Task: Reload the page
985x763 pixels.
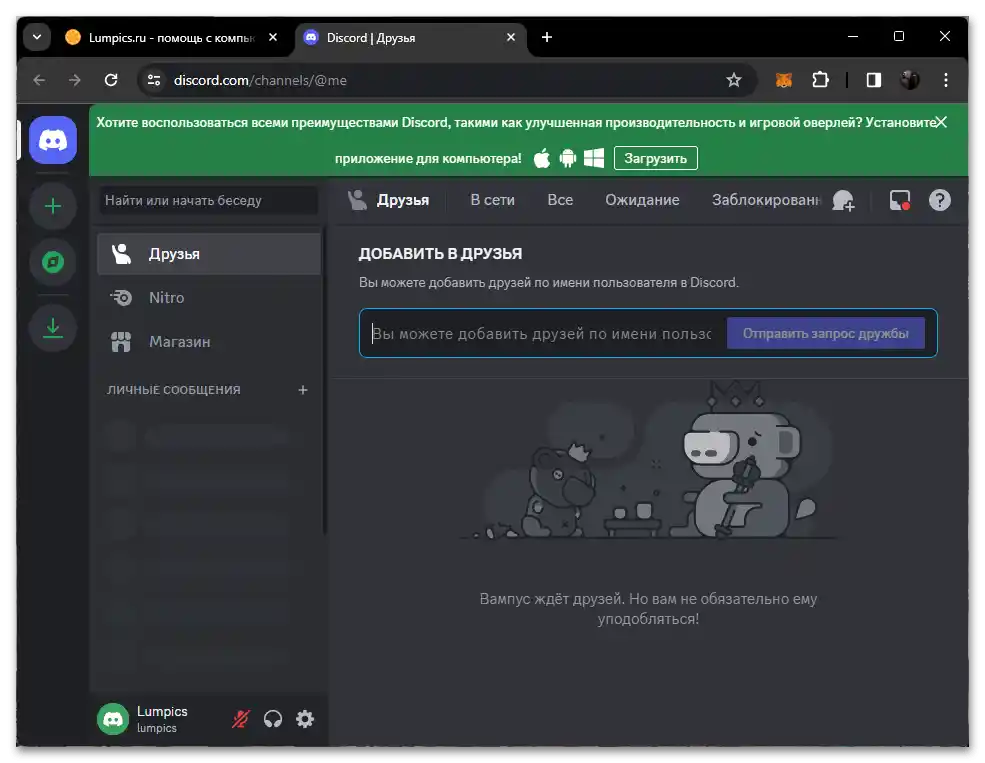Action: [x=111, y=80]
